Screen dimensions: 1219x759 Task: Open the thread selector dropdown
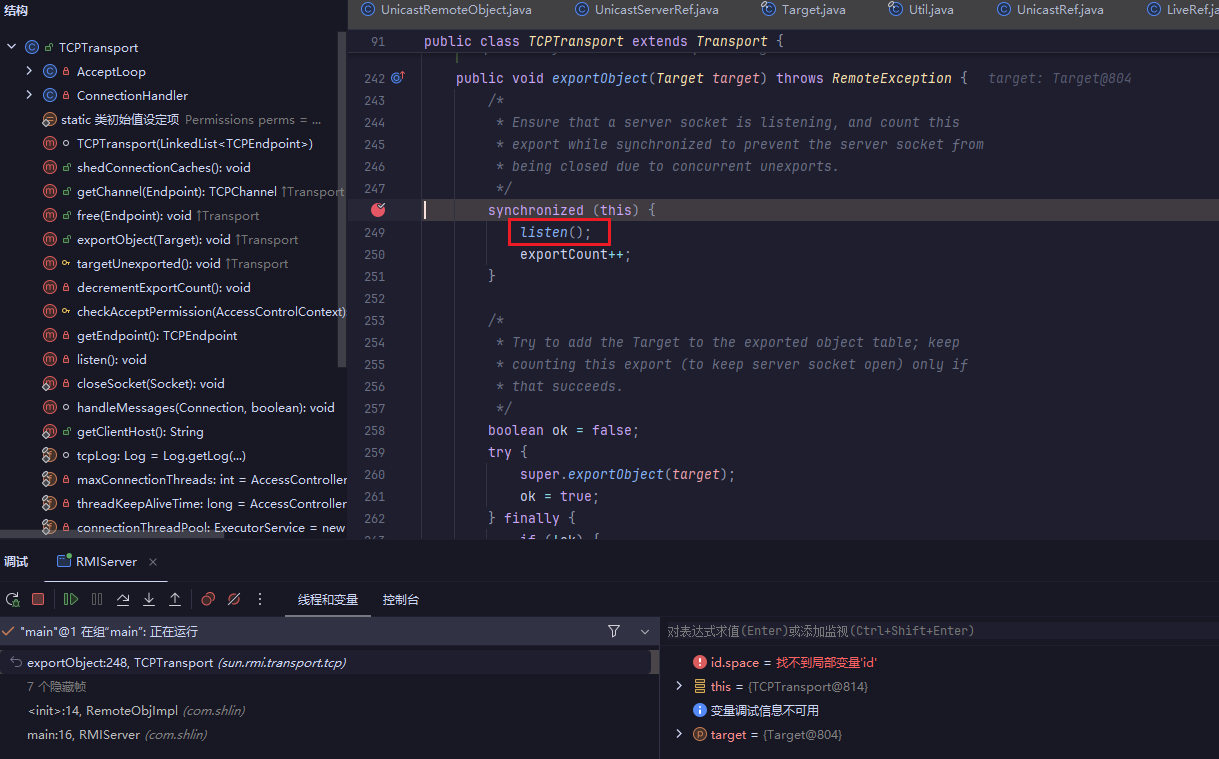click(x=645, y=631)
